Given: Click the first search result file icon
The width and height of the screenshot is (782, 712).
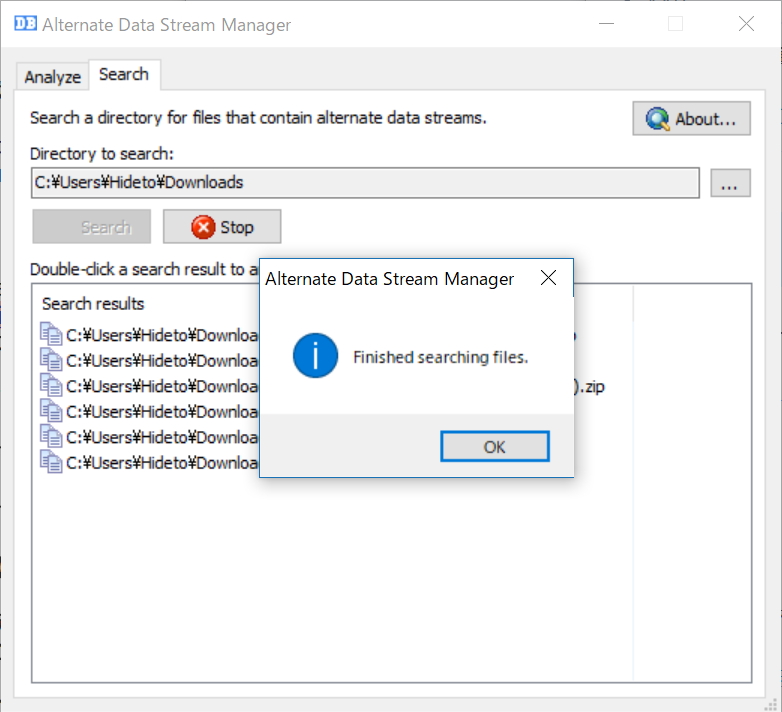Looking at the screenshot, I should coord(51,334).
